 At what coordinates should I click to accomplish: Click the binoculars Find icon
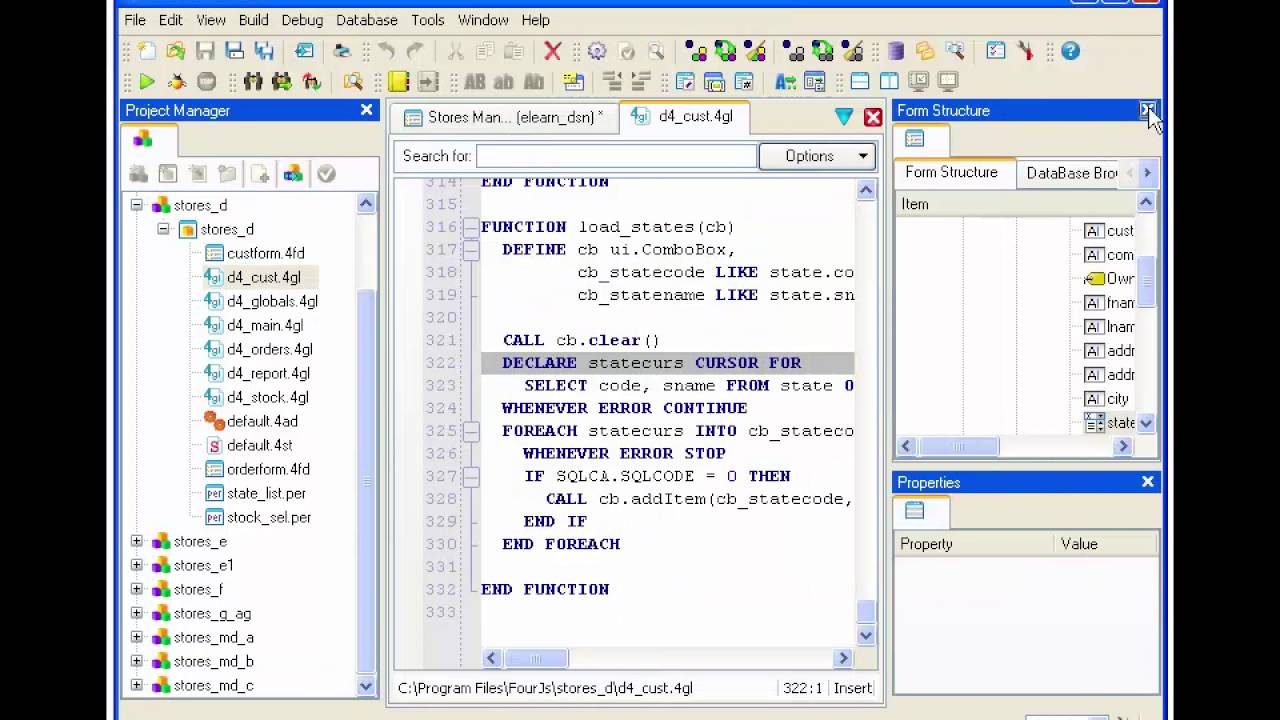tap(253, 82)
